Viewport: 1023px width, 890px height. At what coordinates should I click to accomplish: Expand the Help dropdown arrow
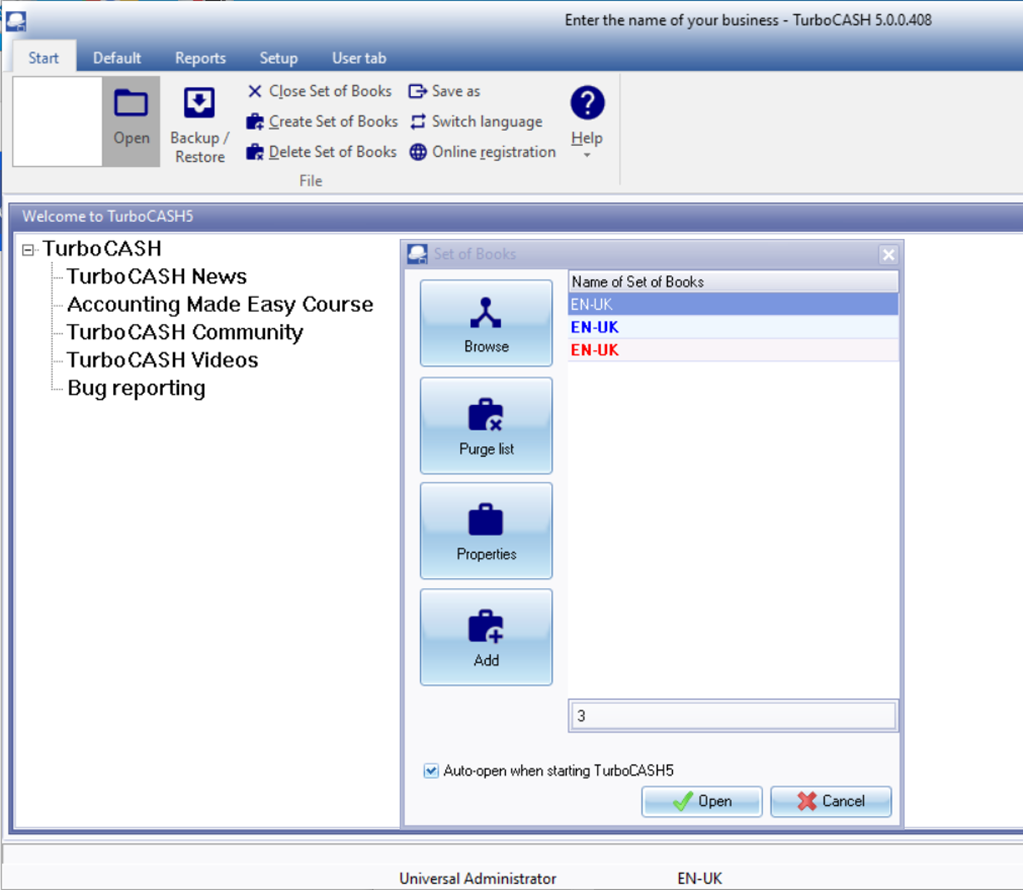(x=587, y=156)
